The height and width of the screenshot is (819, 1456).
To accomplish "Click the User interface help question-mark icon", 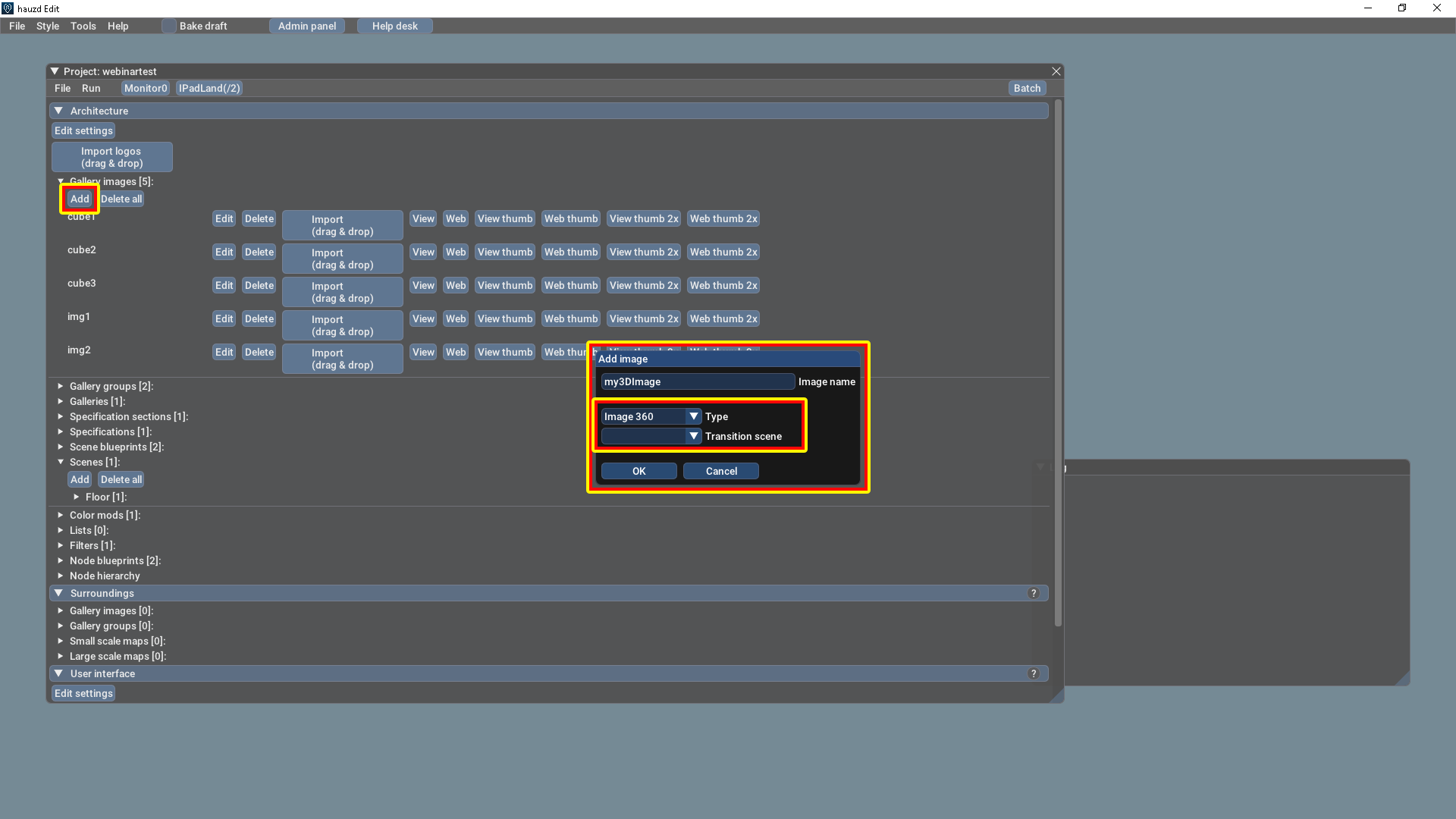I will coord(1033,673).
